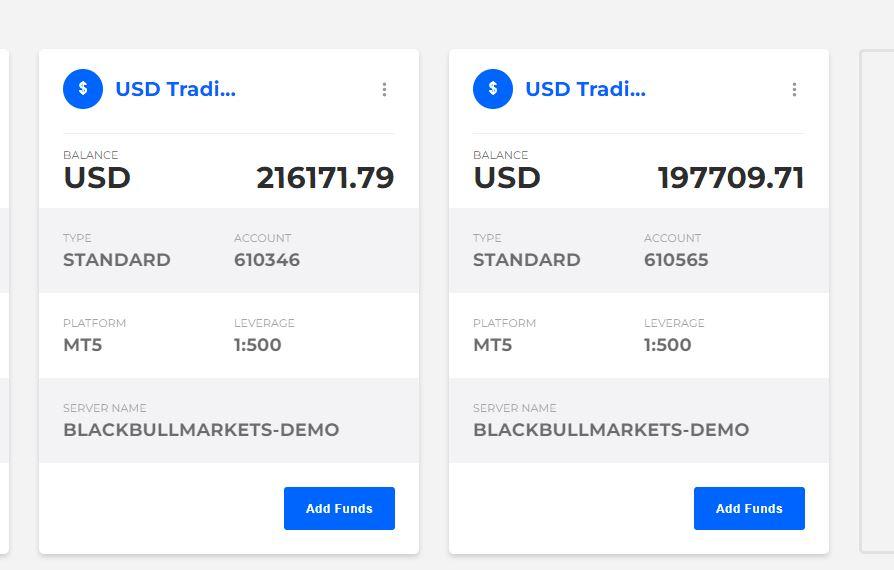Click account number 610565
The width and height of the screenshot is (894, 570).
tap(676, 260)
